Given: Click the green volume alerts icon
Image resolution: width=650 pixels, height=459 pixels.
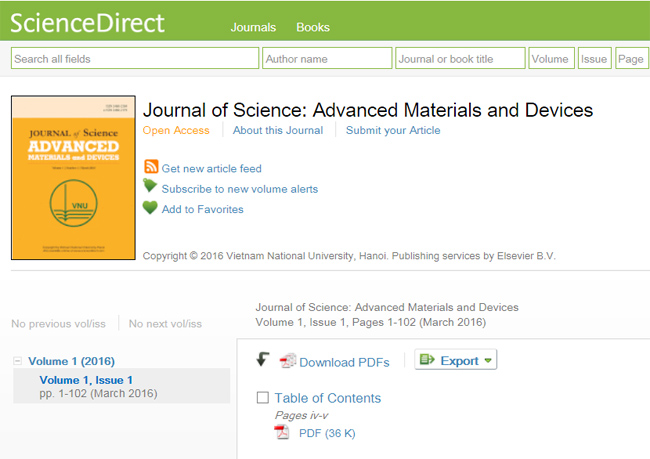Looking at the screenshot, I should click(150, 187).
